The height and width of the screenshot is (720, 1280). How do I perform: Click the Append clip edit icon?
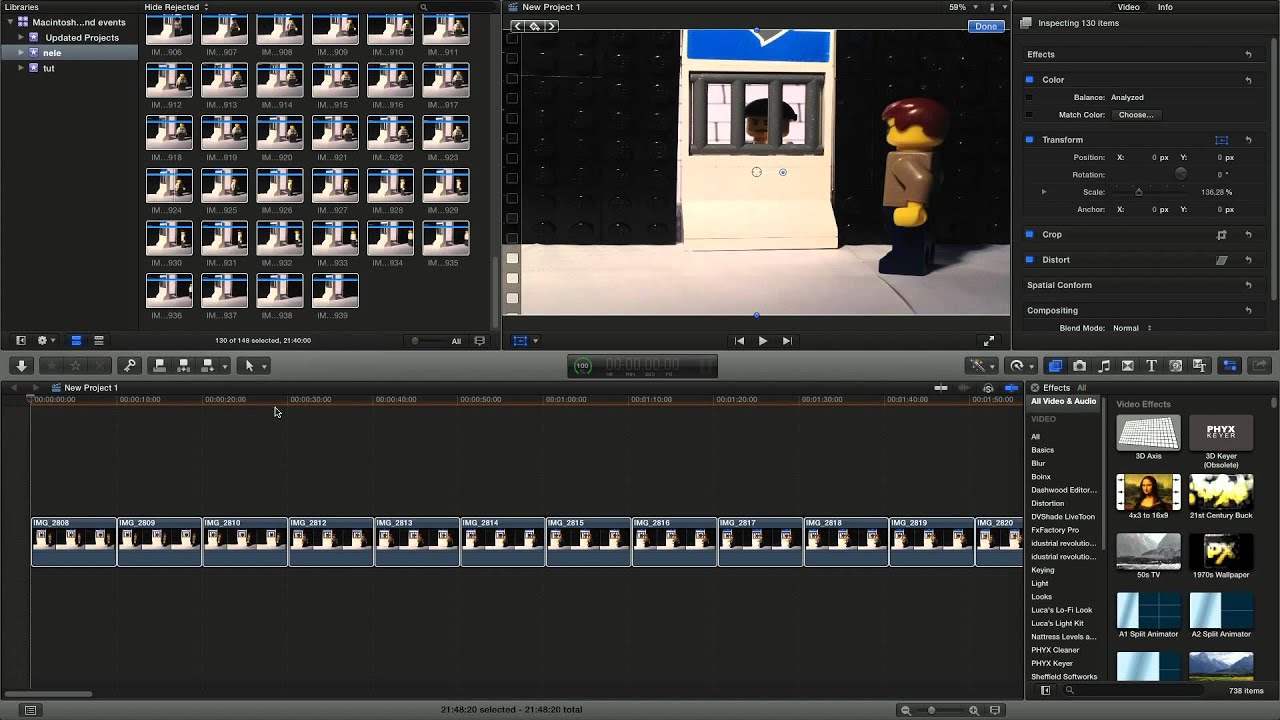207,366
